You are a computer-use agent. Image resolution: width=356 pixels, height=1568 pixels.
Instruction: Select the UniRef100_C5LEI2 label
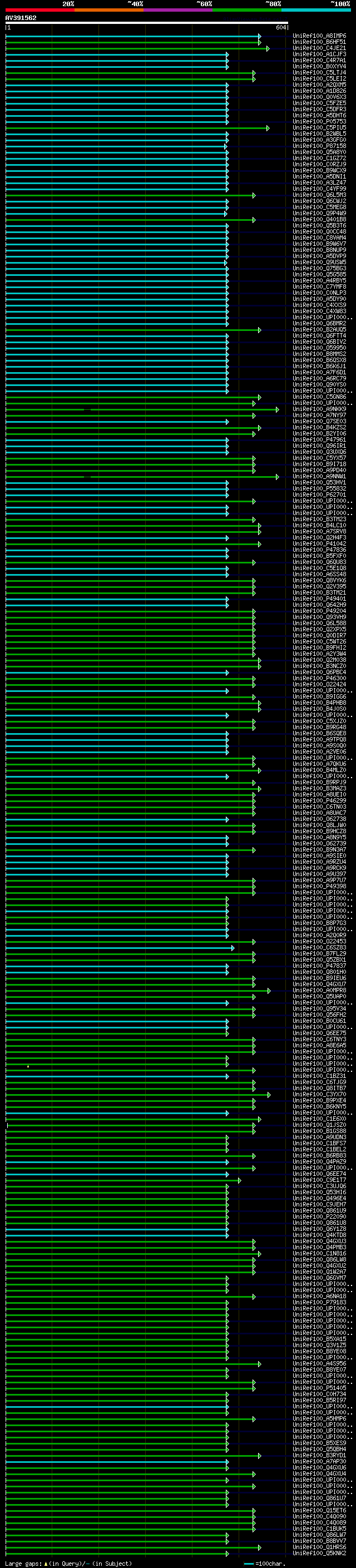pyautogui.click(x=319, y=78)
